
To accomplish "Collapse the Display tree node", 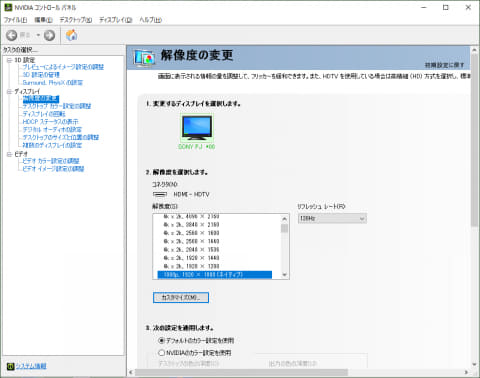I will 9,91.
